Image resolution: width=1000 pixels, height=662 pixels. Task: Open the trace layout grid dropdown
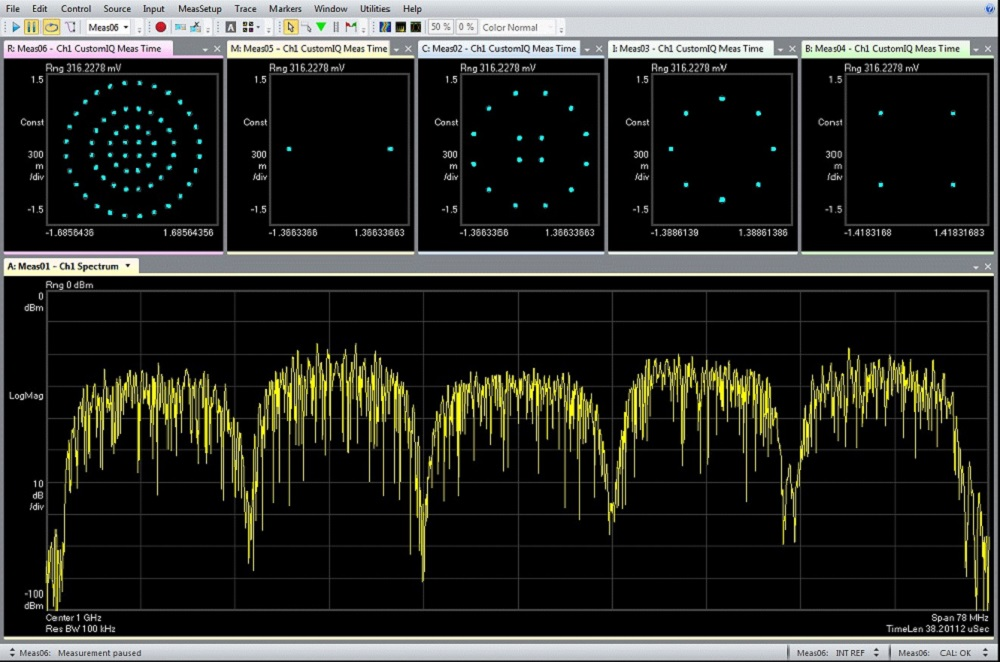coord(251,27)
